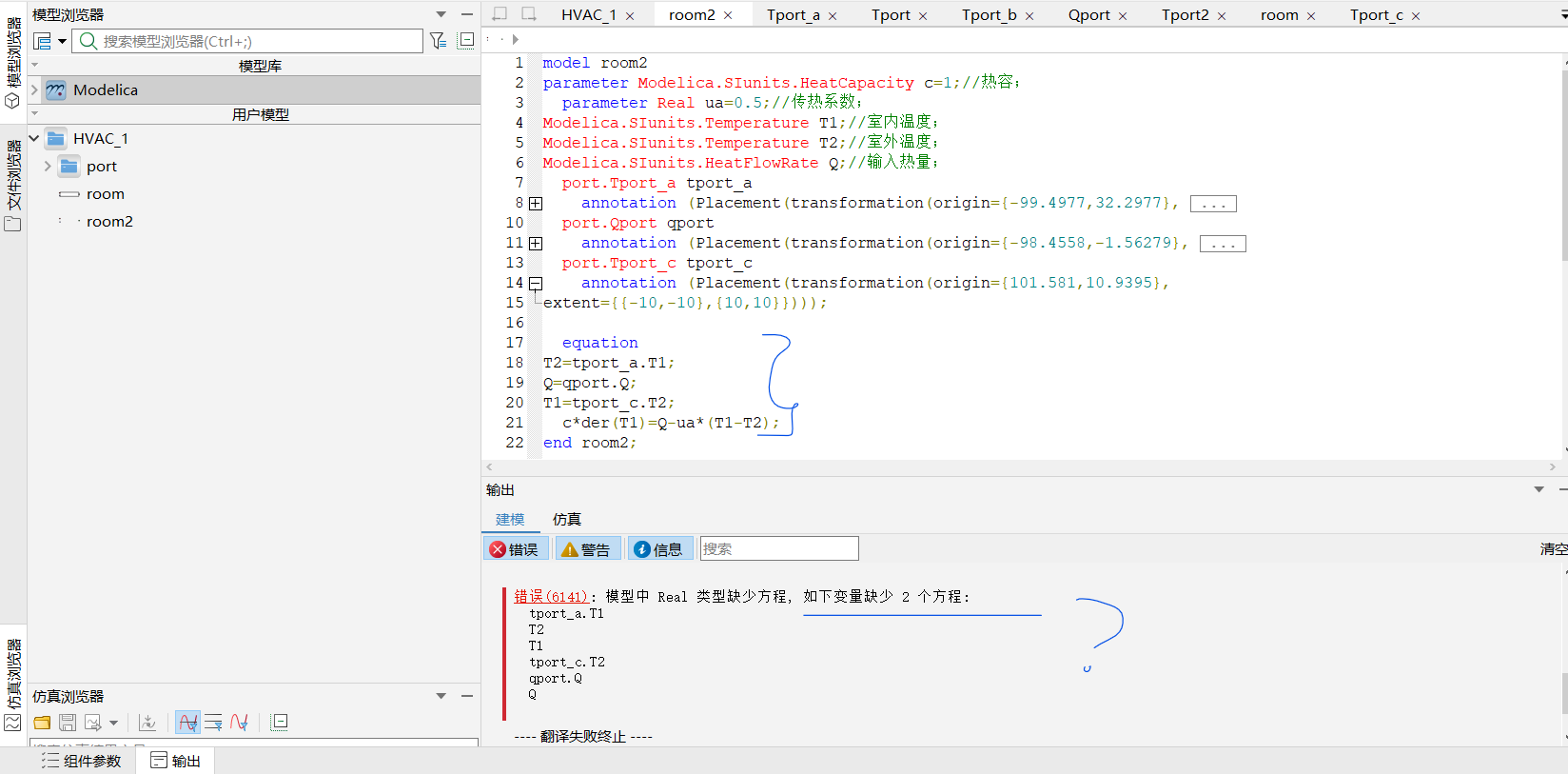Switch to the 建模 output tab

click(510, 519)
